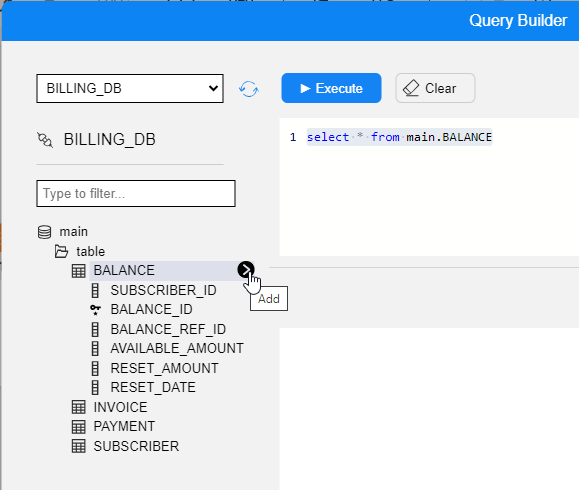This screenshot has height=490, width=579.
Task: Click the Add arrow icon beside BALANCE
Action: coord(246,270)
